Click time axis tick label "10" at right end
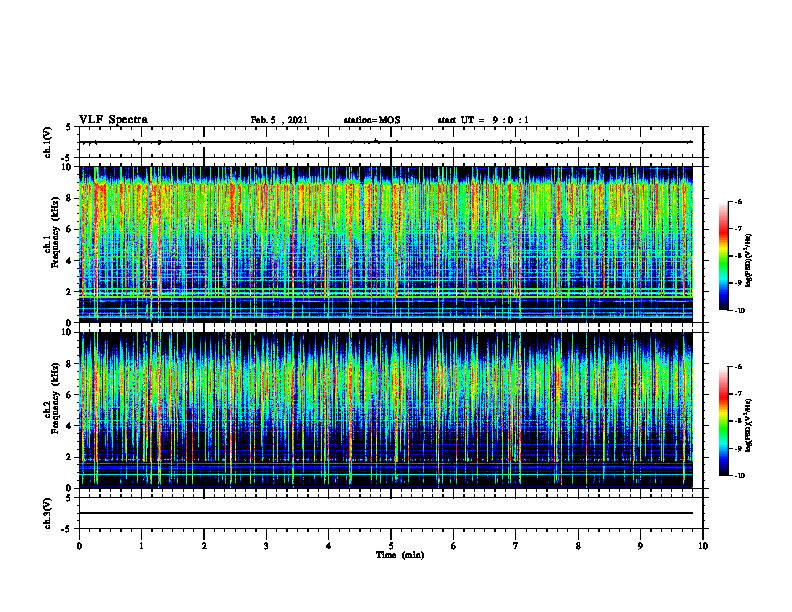 point(703,546)
